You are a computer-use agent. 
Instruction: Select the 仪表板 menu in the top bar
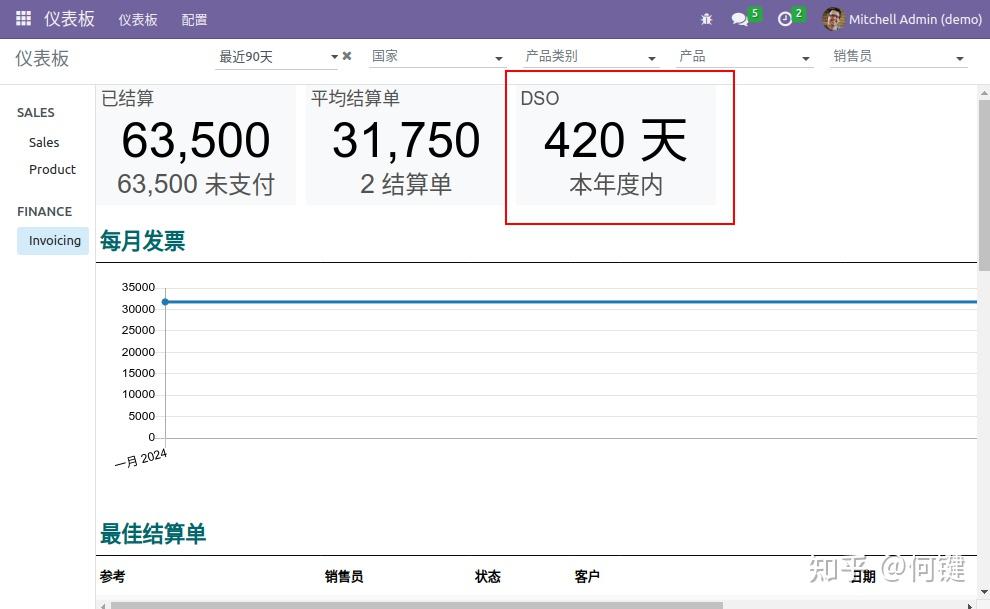pos(137,19)
